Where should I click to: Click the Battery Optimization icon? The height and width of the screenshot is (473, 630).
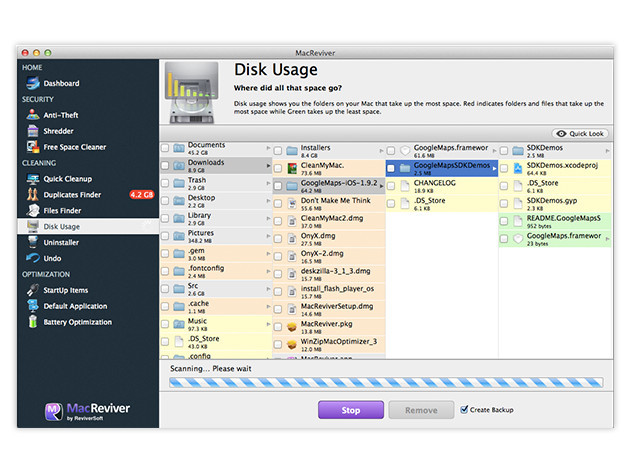[x=33, y=321]
